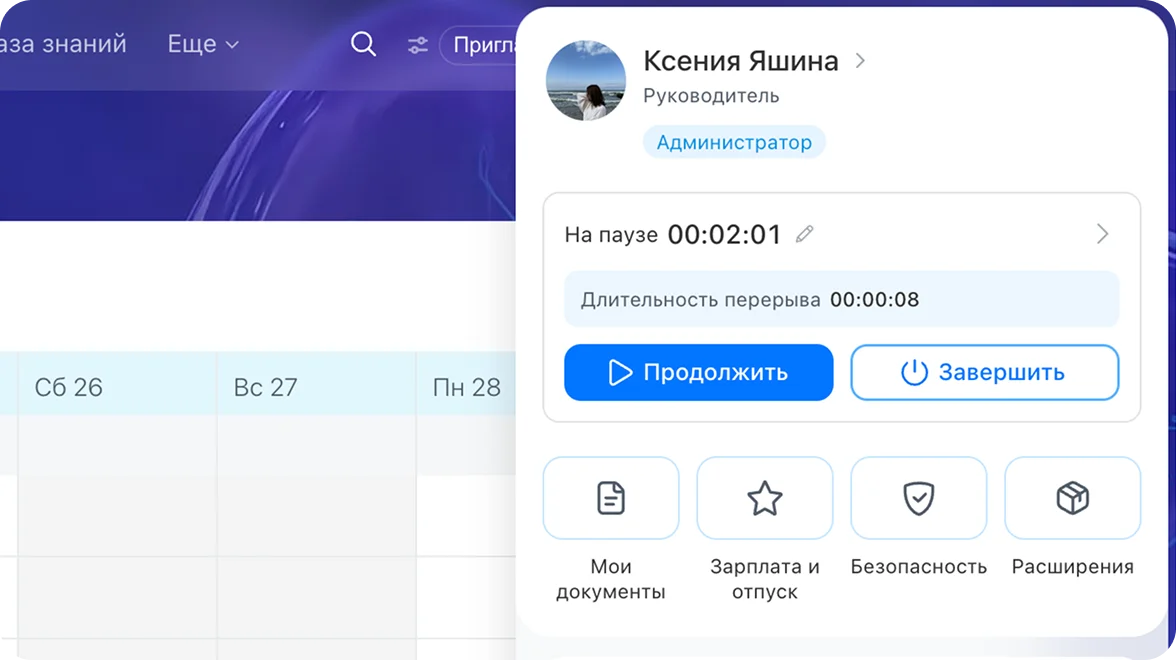Click Ксения Яшина's profile photo
Viewport: 1176px width, 660px height.
point(586,80)
